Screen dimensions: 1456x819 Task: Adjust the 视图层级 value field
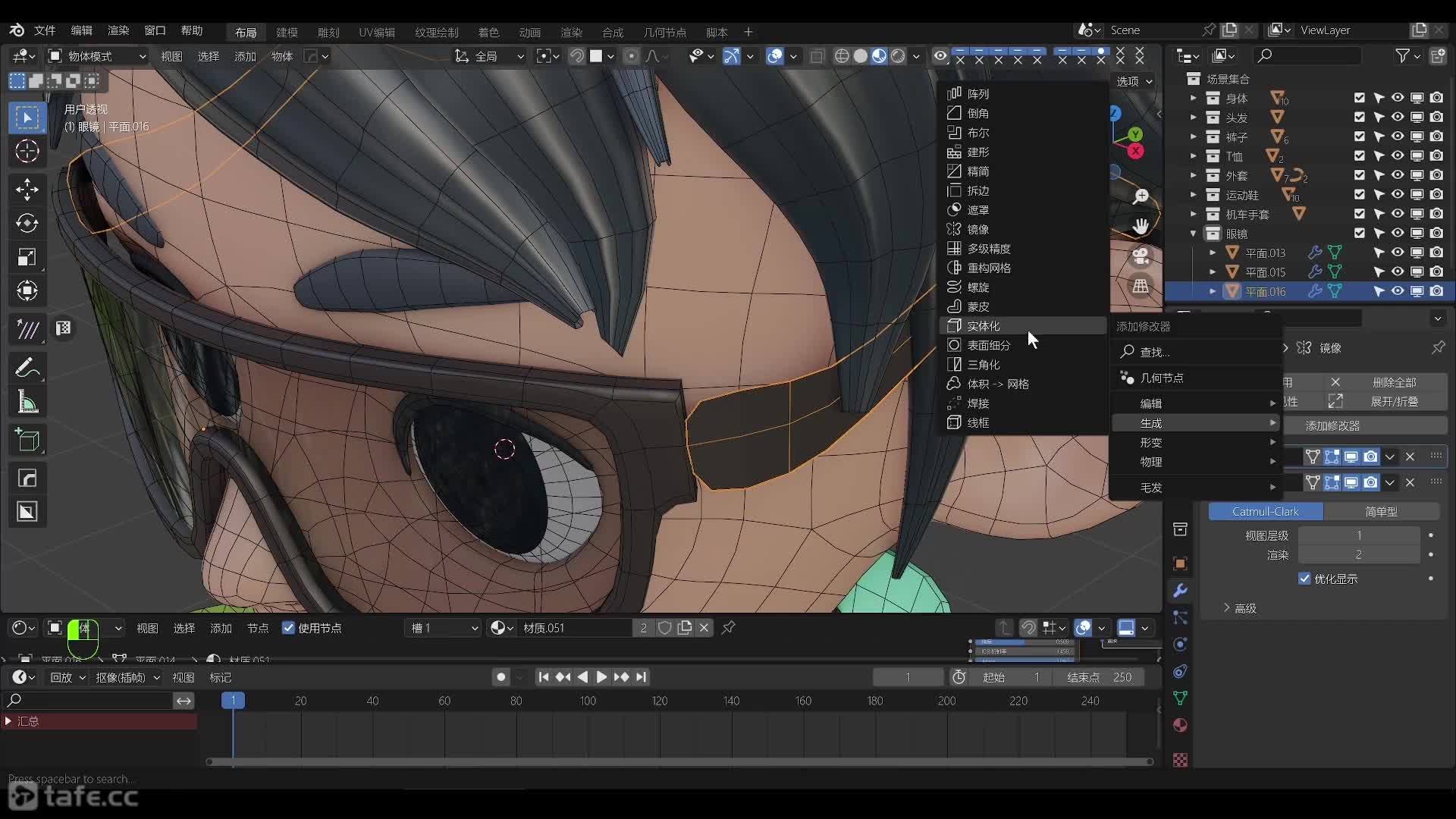[x=1359, y=535]
